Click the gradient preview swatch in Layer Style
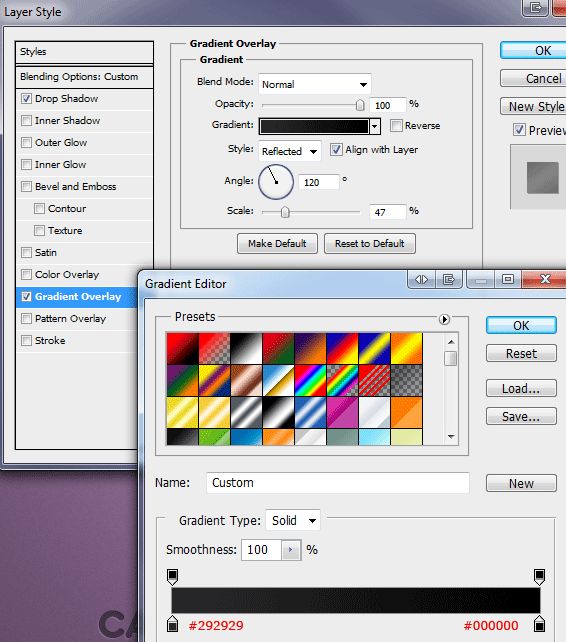566x642 pixels. pos(314,127)
